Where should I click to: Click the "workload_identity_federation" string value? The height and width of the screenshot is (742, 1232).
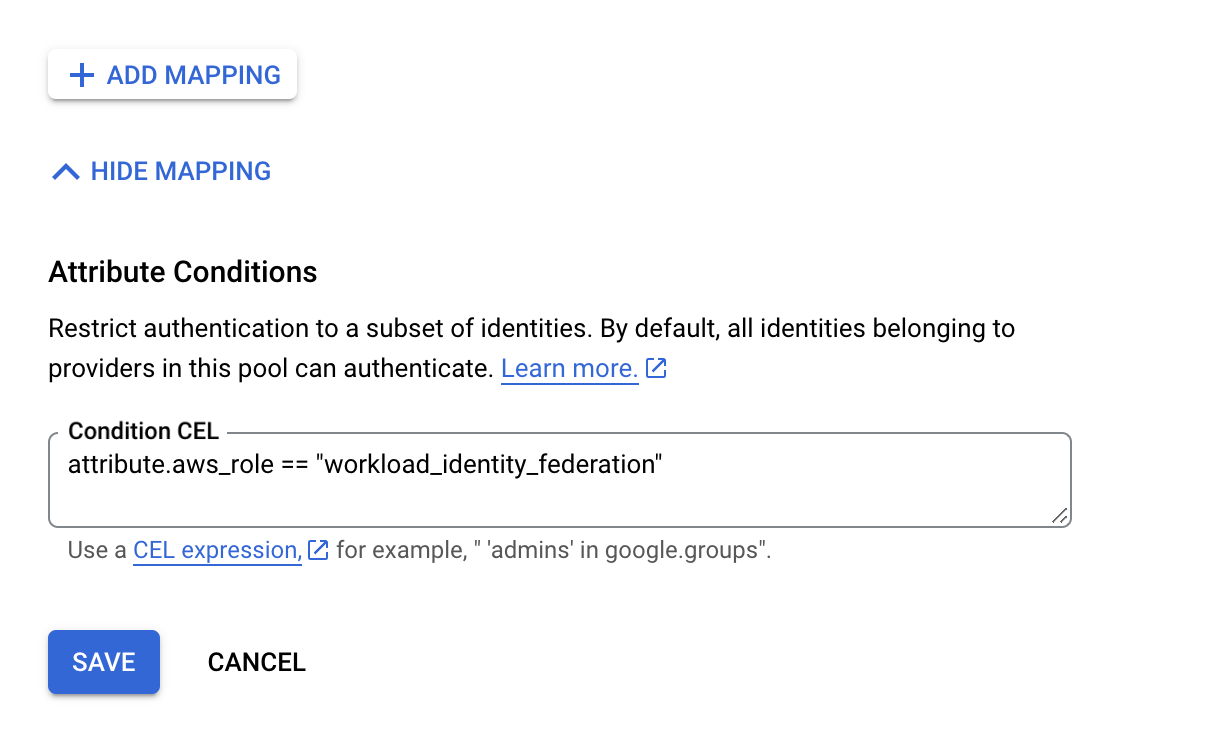[x=489, y=465]
